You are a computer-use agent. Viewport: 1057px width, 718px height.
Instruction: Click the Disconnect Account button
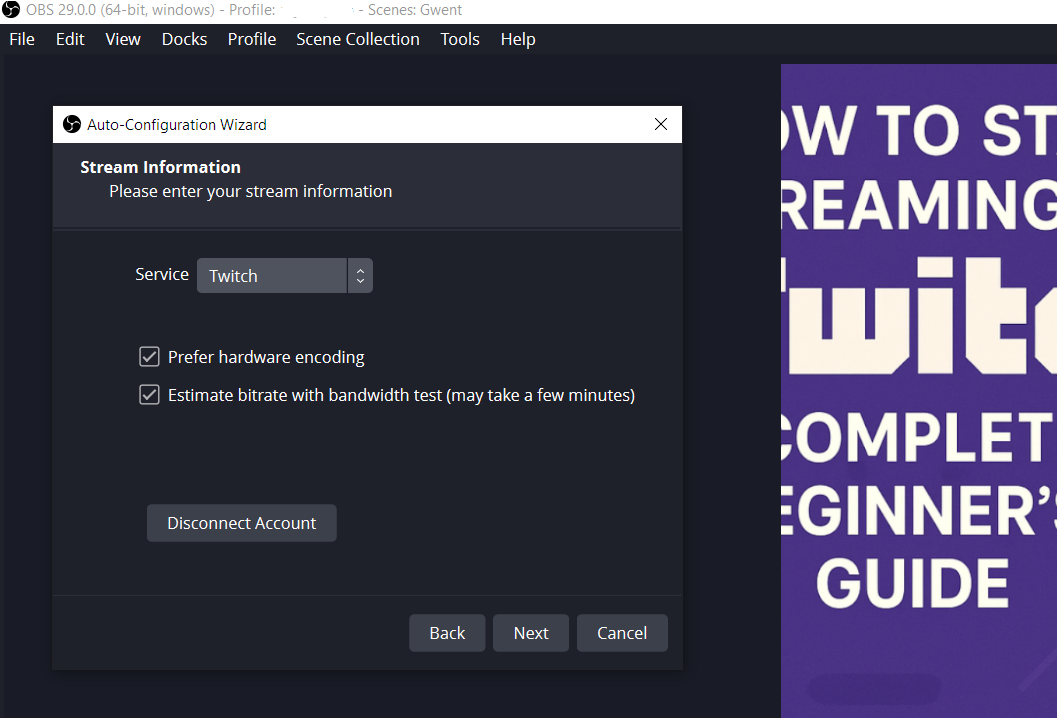(x=241, y=523)
